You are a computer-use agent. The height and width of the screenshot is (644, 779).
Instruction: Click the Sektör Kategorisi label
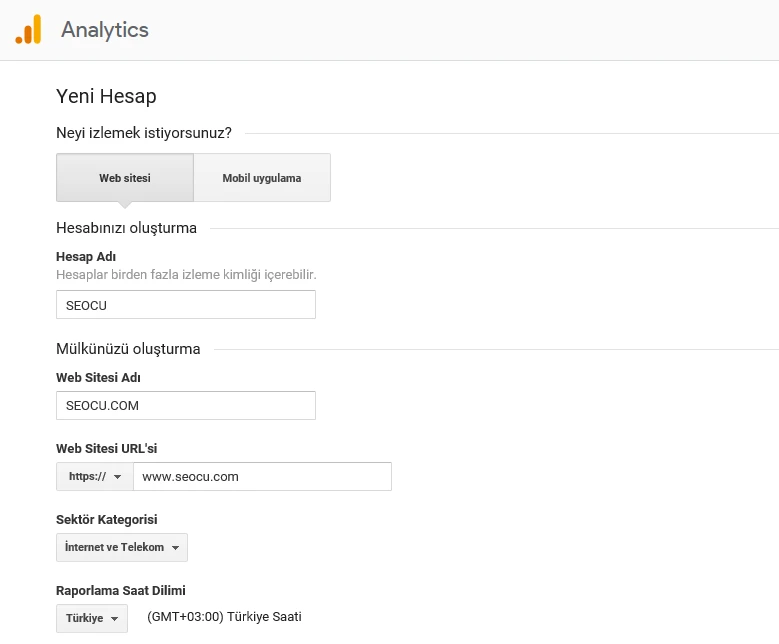107,520
